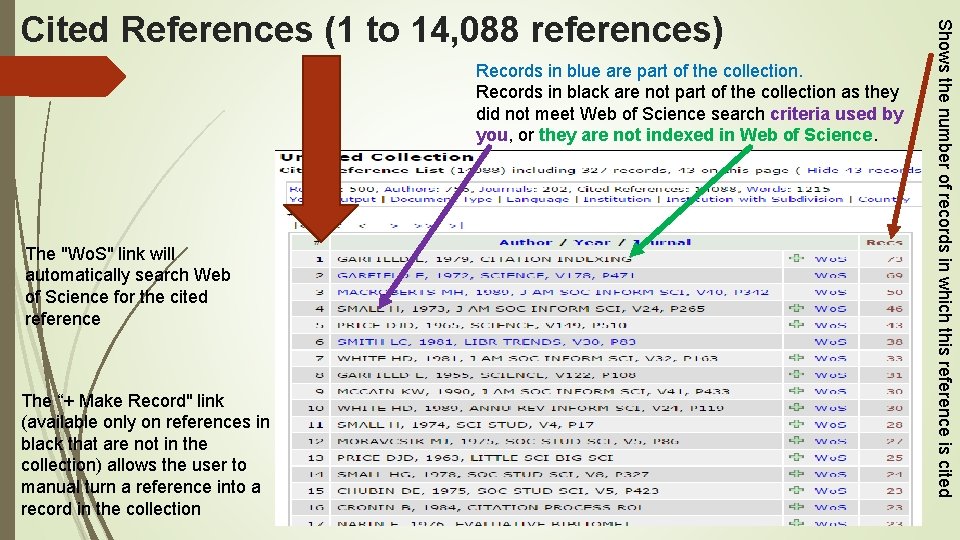Screen dimensions: 960x540
Task: Click Make Record plus icon for White 1989
Action: point(797,407)
